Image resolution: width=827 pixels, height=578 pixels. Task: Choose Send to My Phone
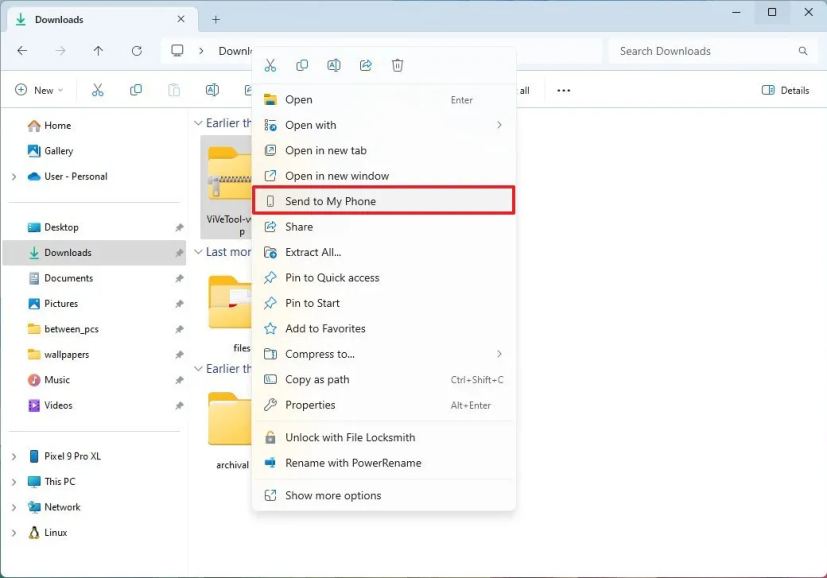pos(383,201)
